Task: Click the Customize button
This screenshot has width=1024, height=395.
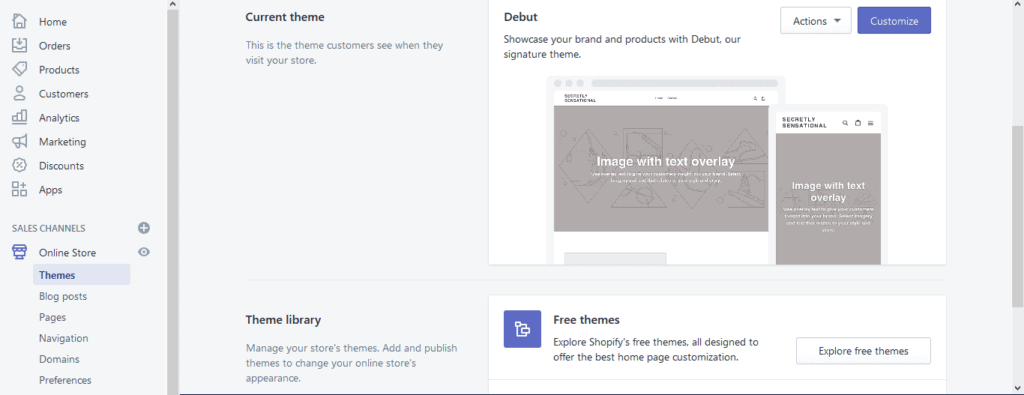Action: pyautogui.click(x=894, y=21)
